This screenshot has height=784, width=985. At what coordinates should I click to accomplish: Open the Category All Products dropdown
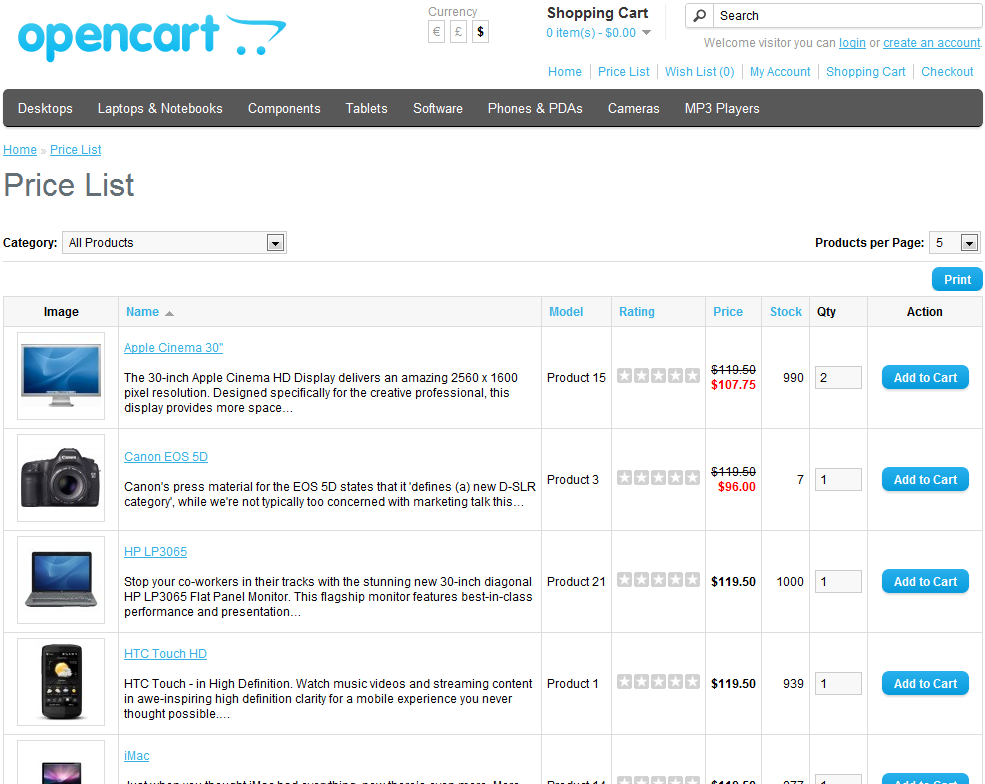(175, 242)
